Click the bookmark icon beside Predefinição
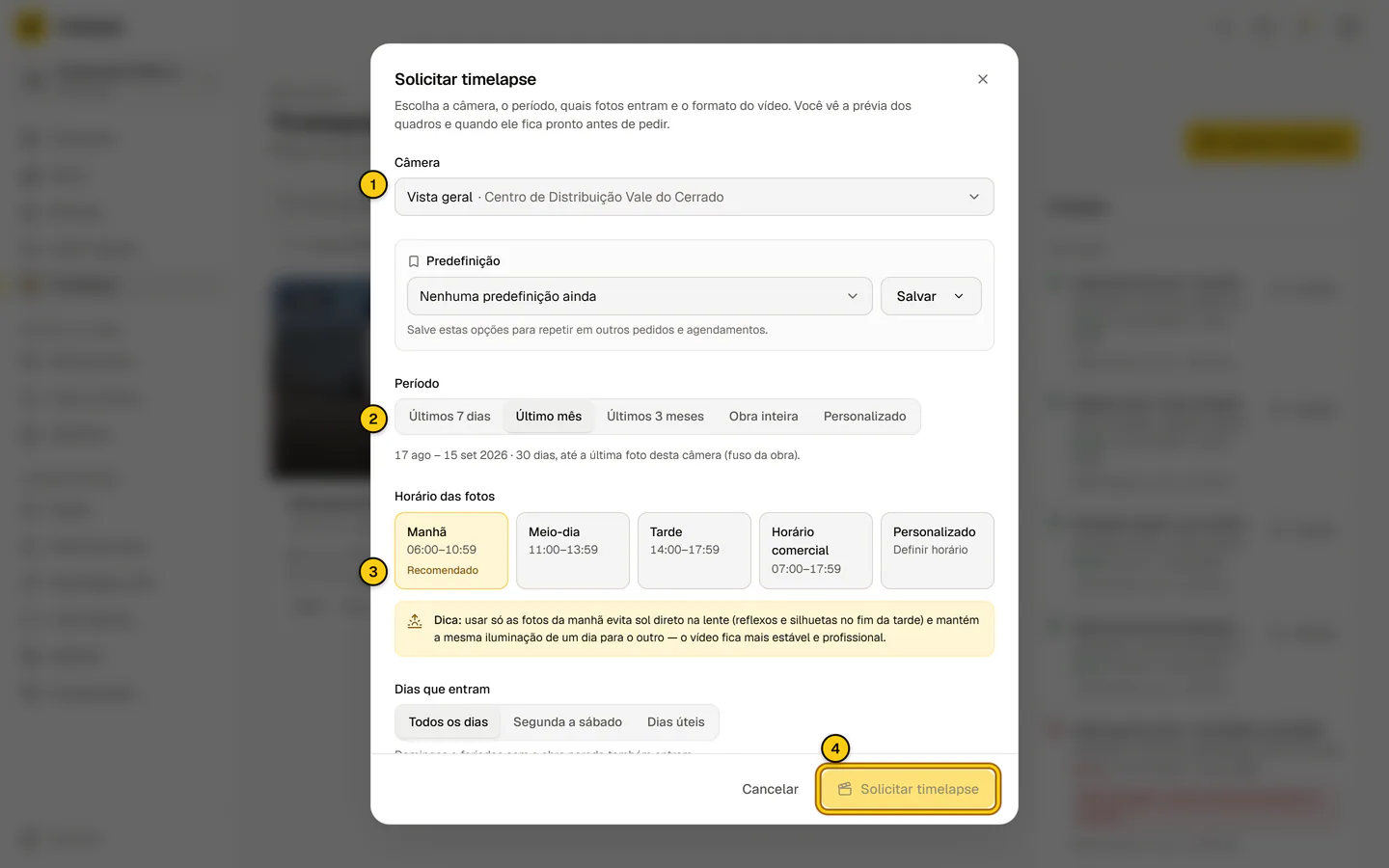Viewport: 1389px width, 868px height. [414, 261]
